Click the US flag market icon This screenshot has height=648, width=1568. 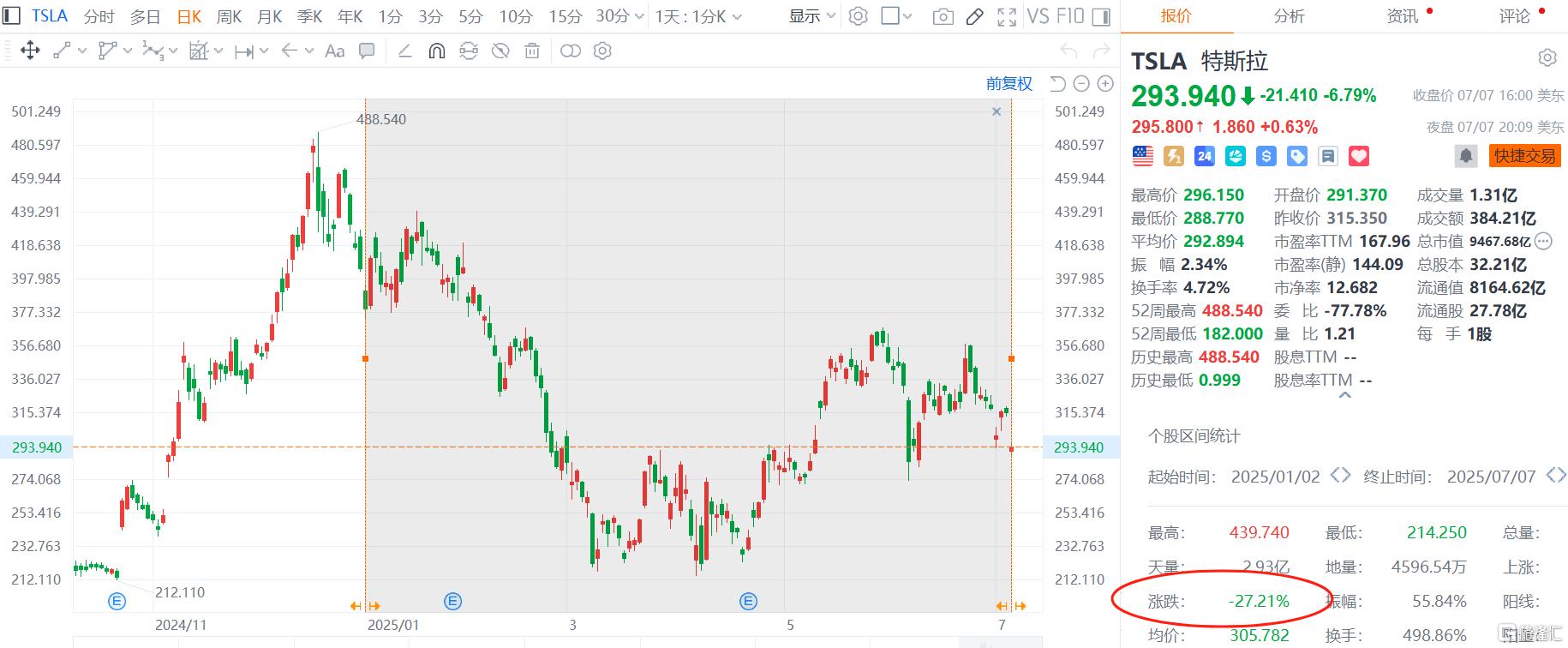(1143, 156)
